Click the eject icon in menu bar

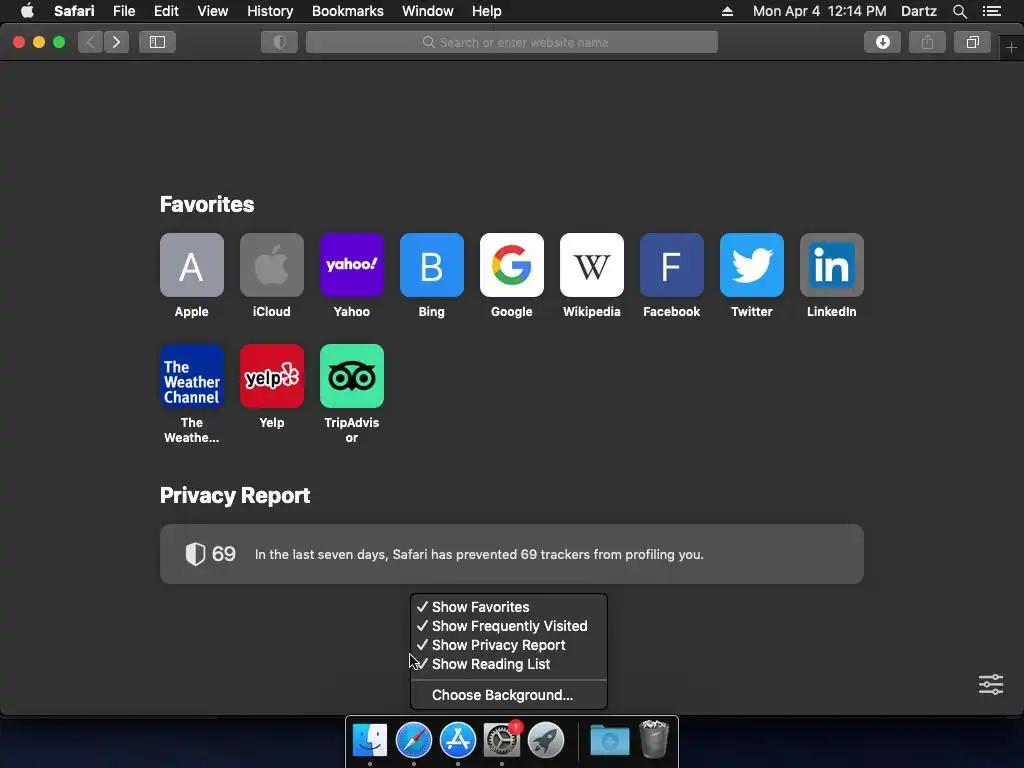point(727,11)
